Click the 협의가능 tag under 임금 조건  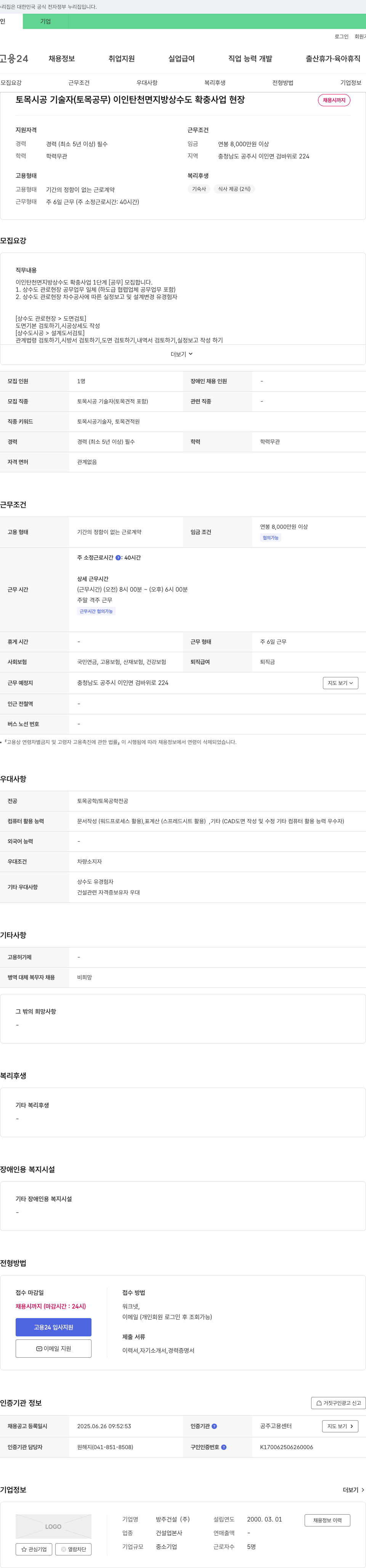pyautogui.click(x=270, y=538)
